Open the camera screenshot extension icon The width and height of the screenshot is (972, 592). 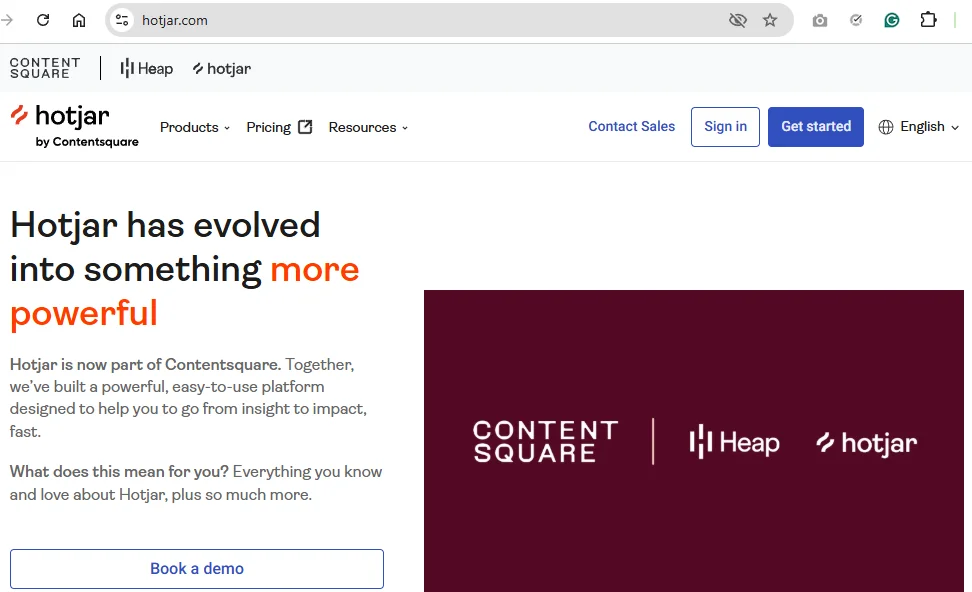pos(820,20)
